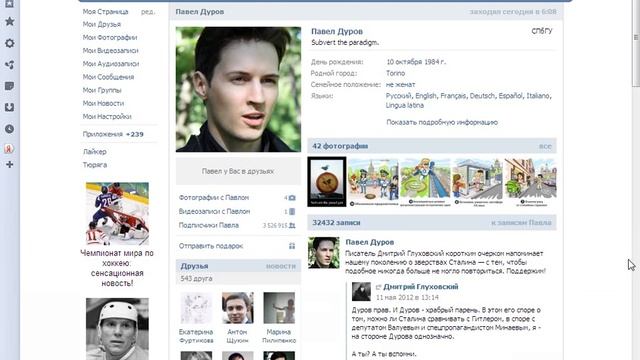Viewport: 640px width, 360px height.
Task: Click the page vertical scrollbar thumb
Action: coord(636,43)
